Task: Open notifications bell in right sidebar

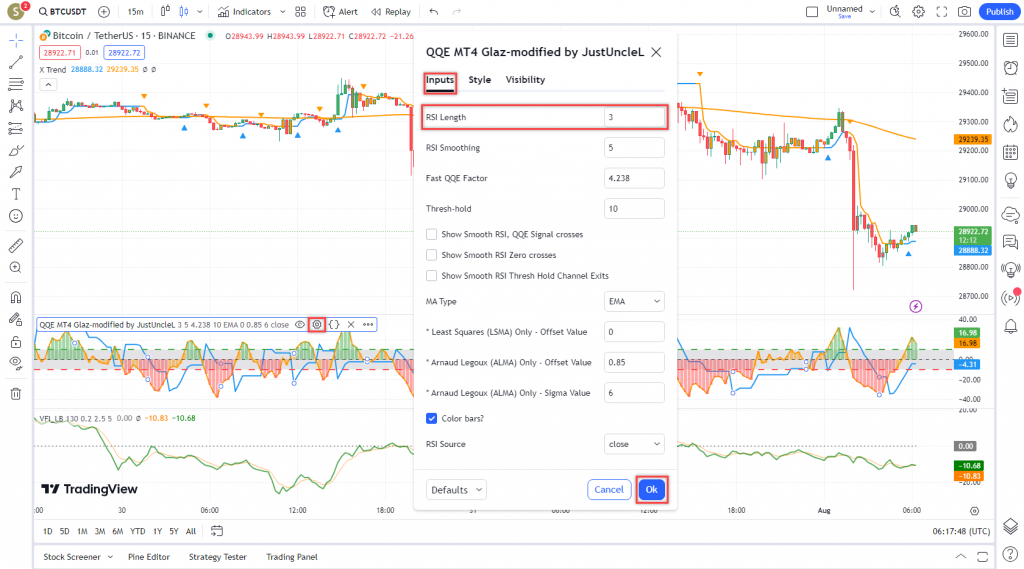Action: click(1010, 326)
